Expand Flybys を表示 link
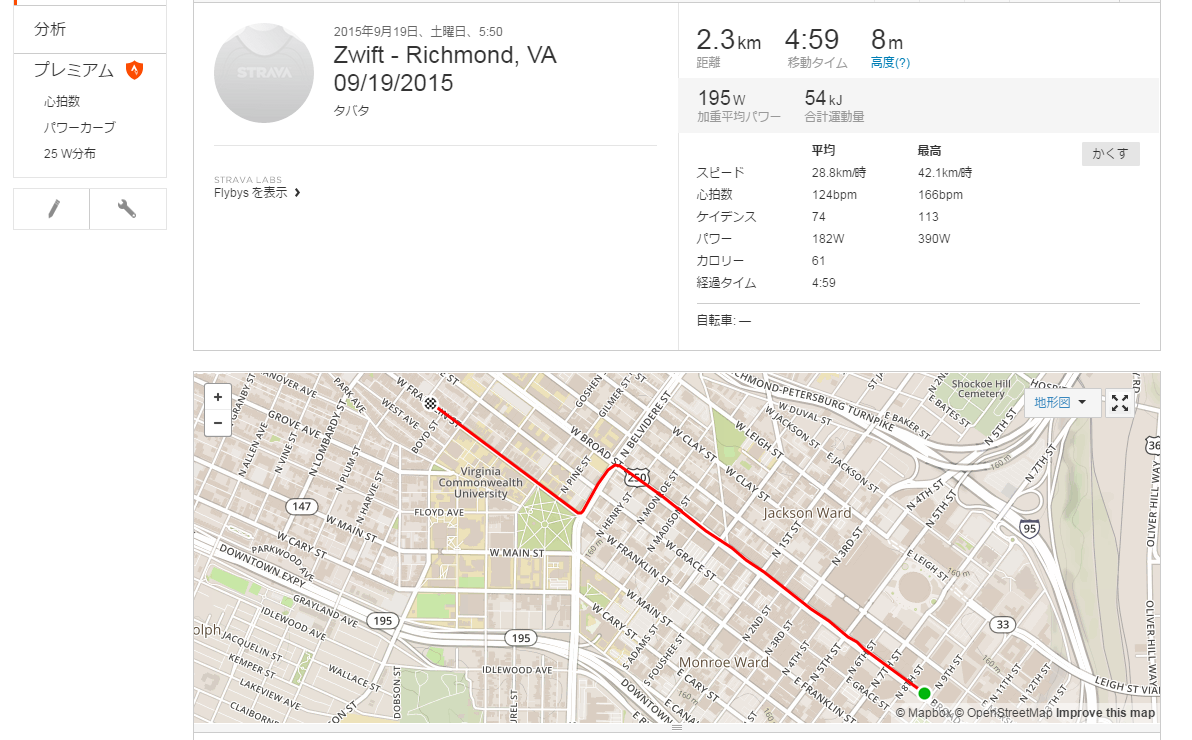Viewport: 1192px width, 740px height. pyautogui.click(x=257, y=193)
